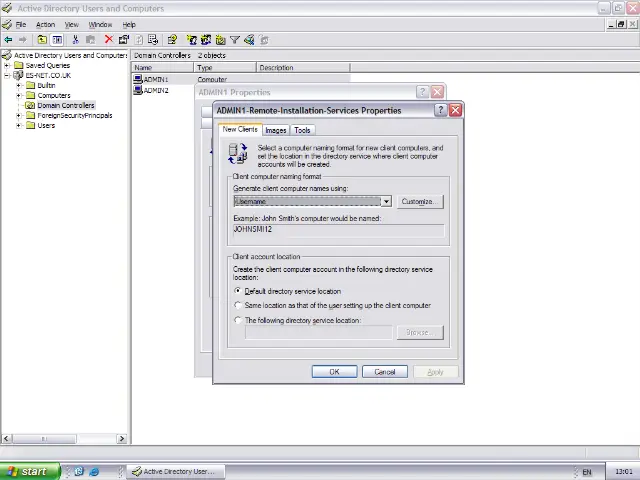Select Default directory service location option
Screen dimensions: 640x480
pos(238,291)
